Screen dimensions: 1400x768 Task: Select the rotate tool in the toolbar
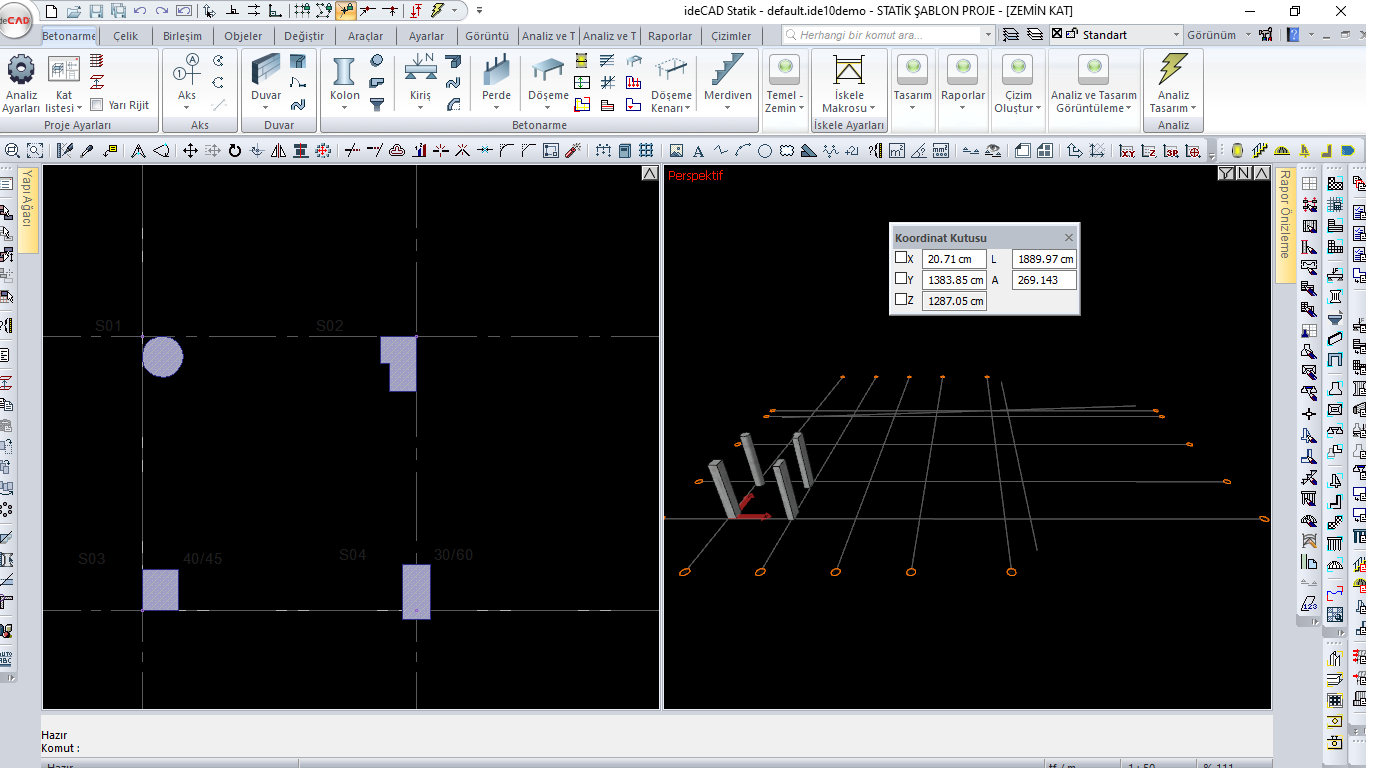point(235,151)
